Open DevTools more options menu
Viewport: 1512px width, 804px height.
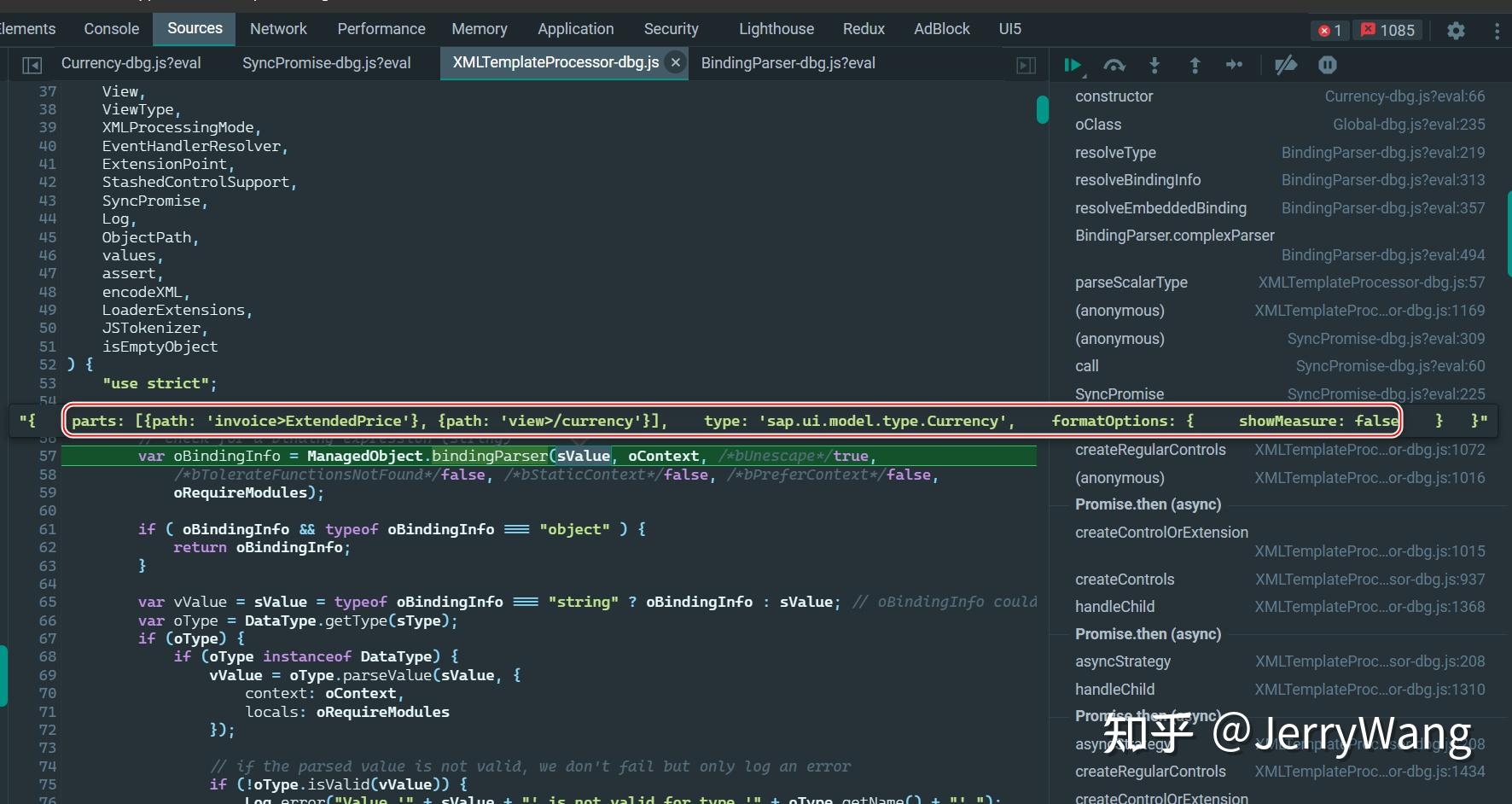point(1497,30)
